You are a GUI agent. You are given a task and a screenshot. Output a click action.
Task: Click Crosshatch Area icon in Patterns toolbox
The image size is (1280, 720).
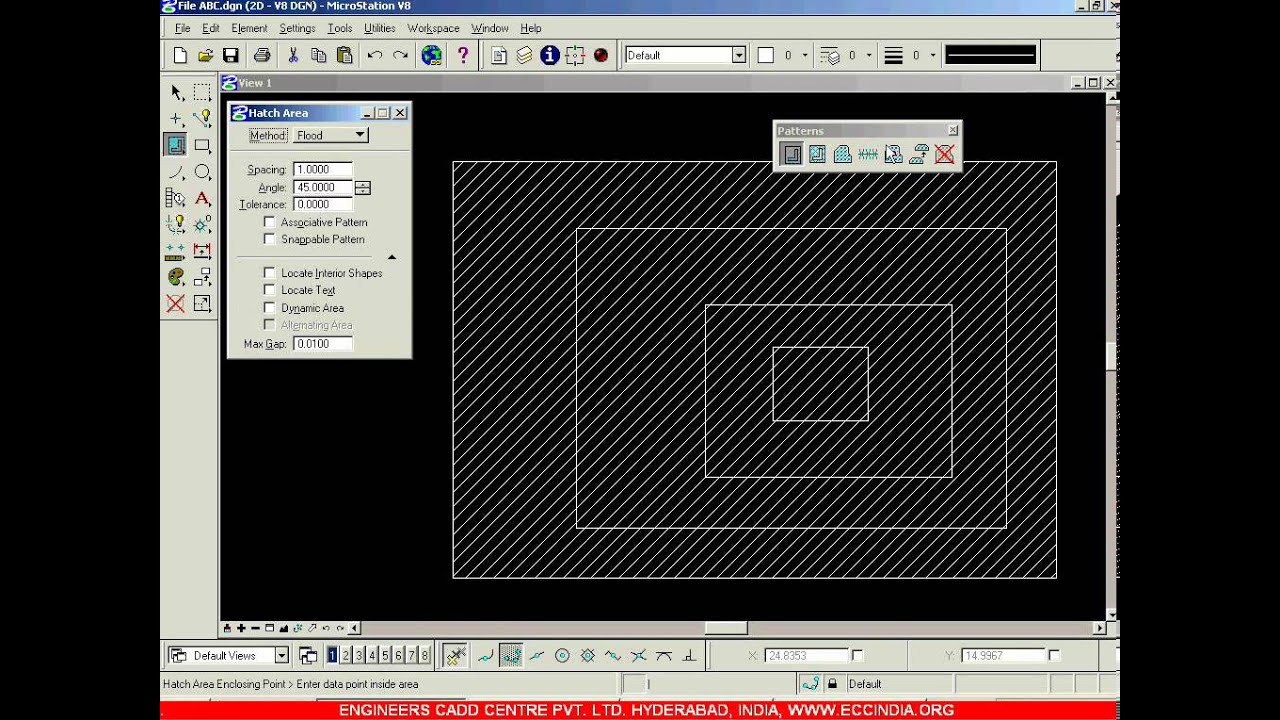pos(817,154)
